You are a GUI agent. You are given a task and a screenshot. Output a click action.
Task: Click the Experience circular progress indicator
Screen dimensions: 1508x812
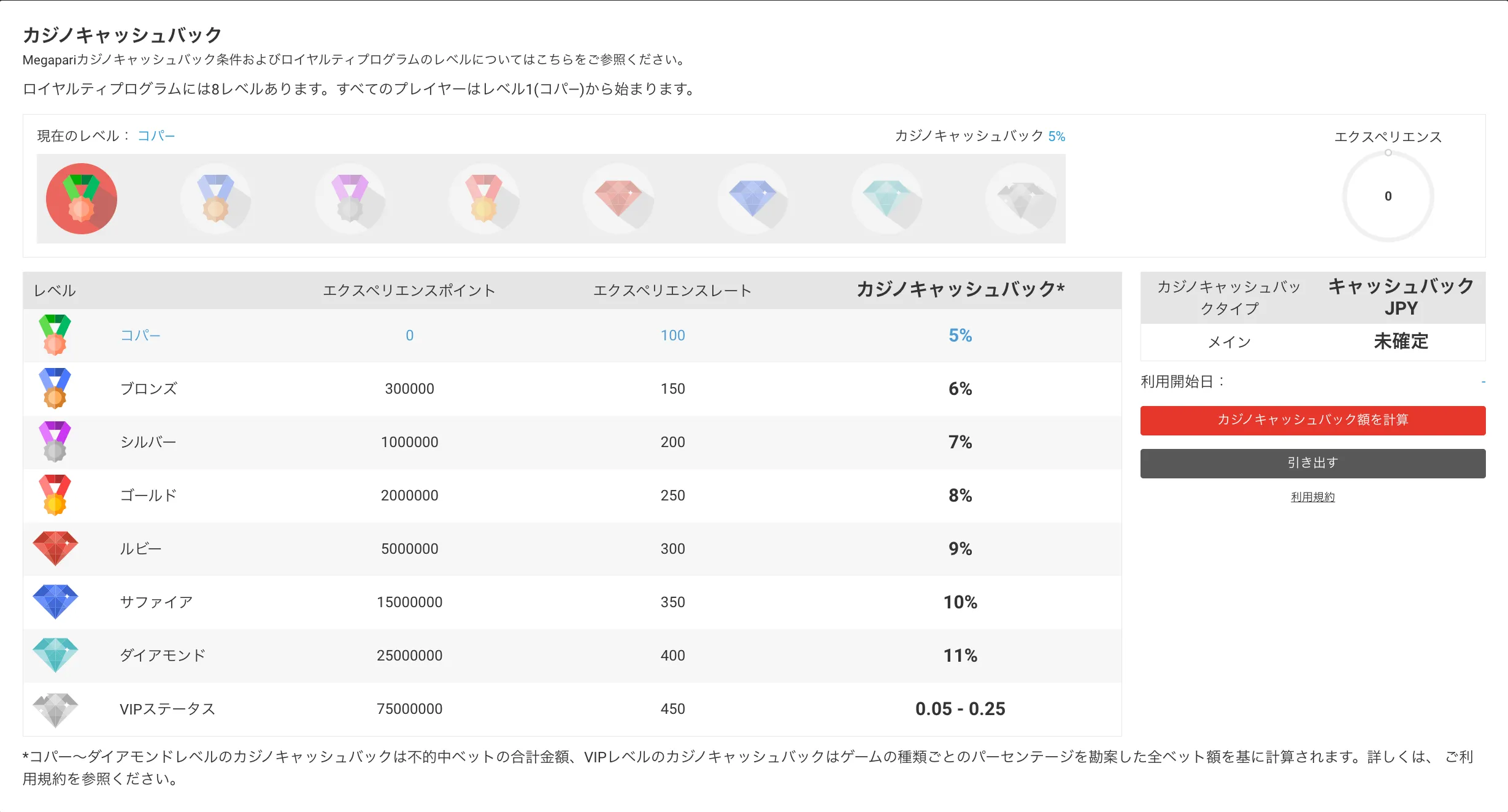(1388, 196)
